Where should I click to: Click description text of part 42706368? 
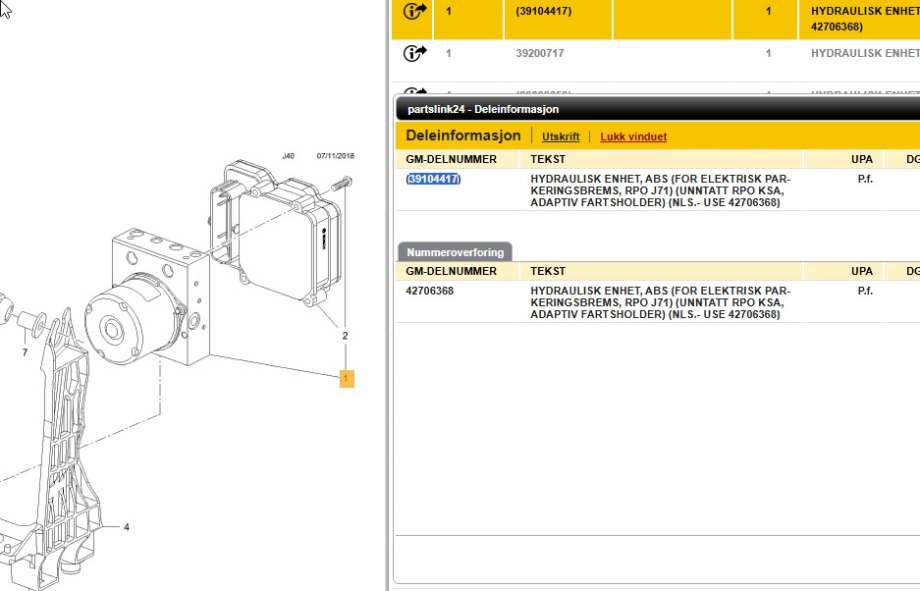pyautogui.click(x=661, y=302)
